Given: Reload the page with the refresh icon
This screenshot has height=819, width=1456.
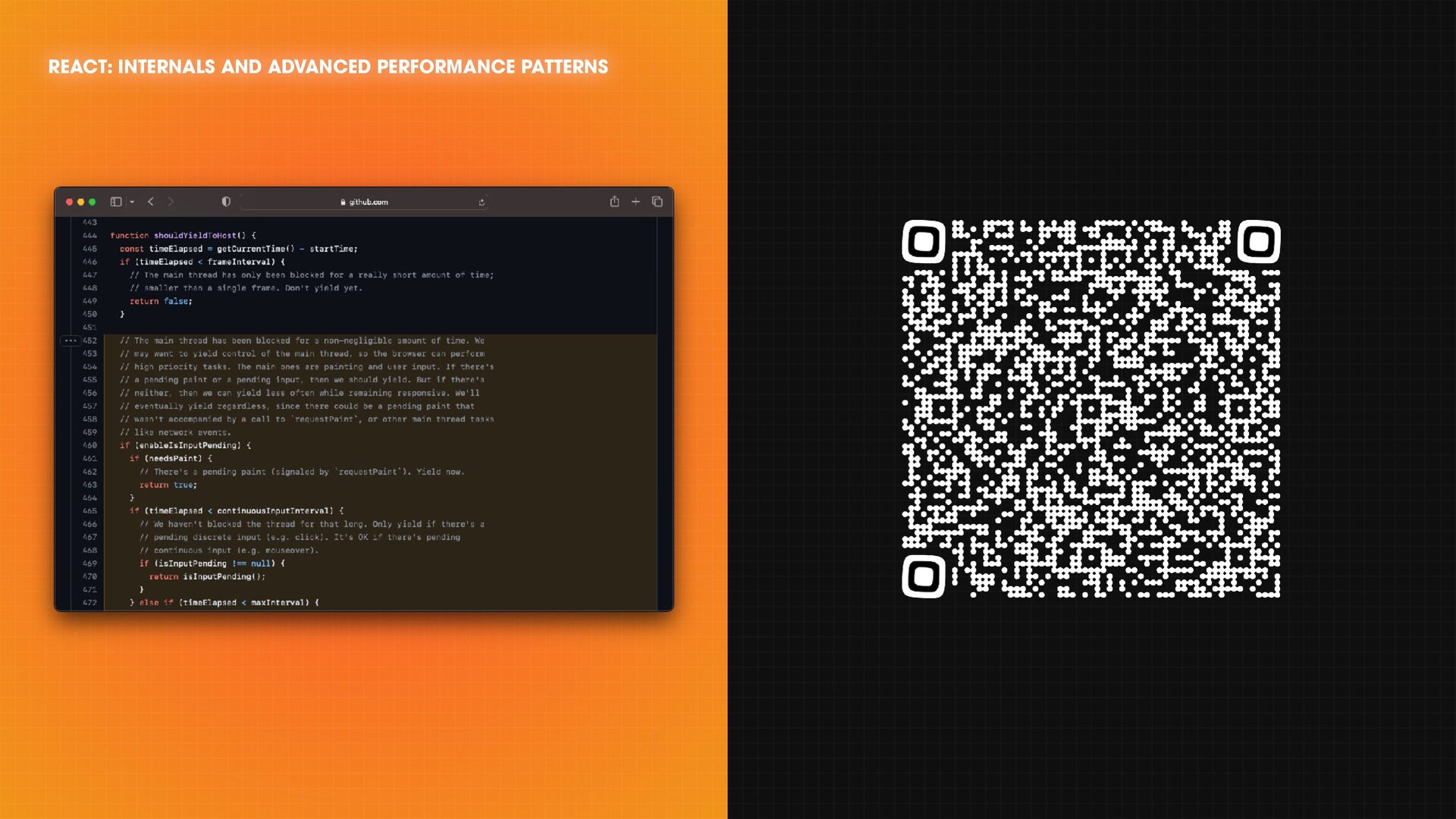Looking at the screenshot, I should (482, 202).
